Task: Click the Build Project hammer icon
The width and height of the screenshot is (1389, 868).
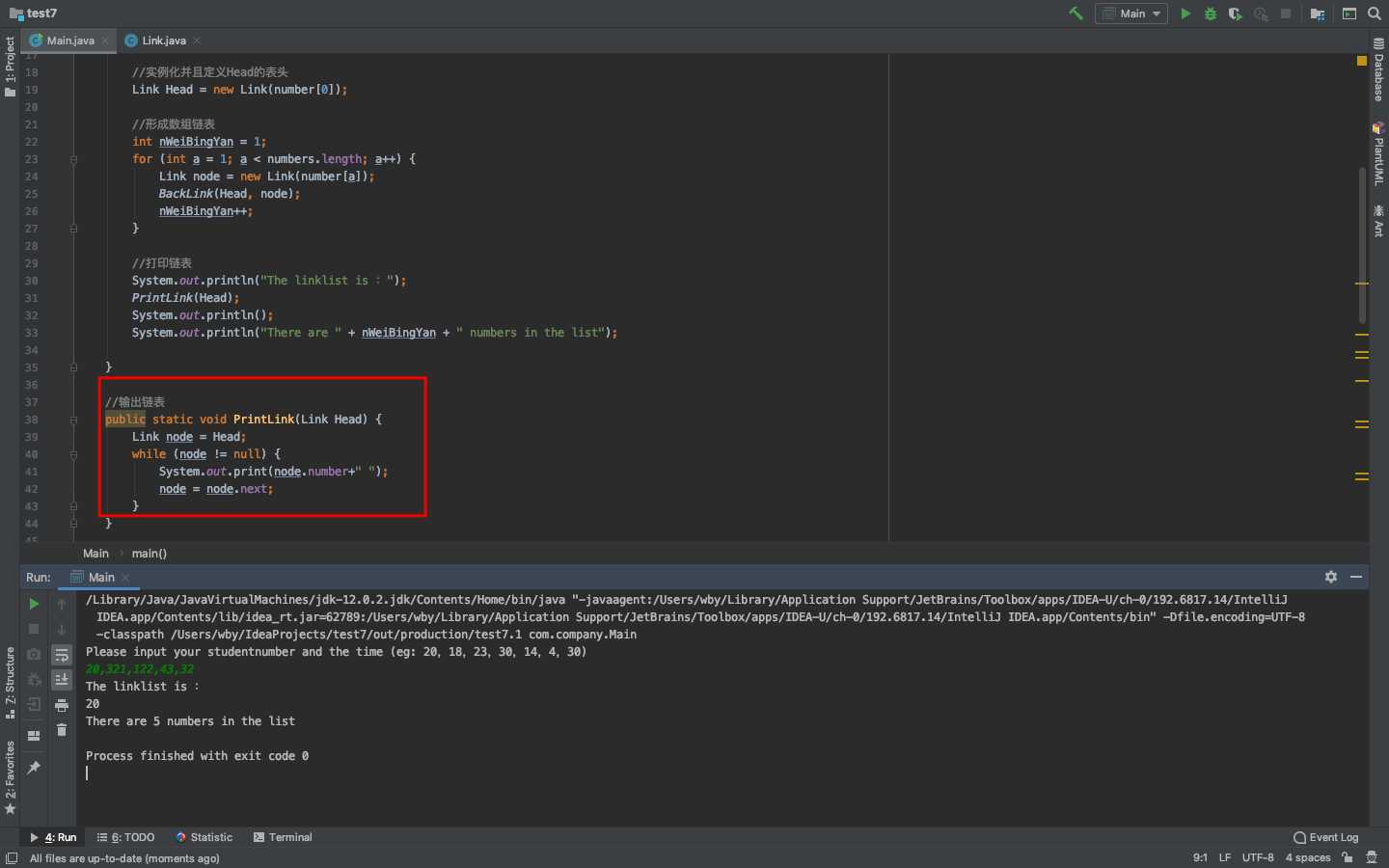Action: [x=1076, y=14]
